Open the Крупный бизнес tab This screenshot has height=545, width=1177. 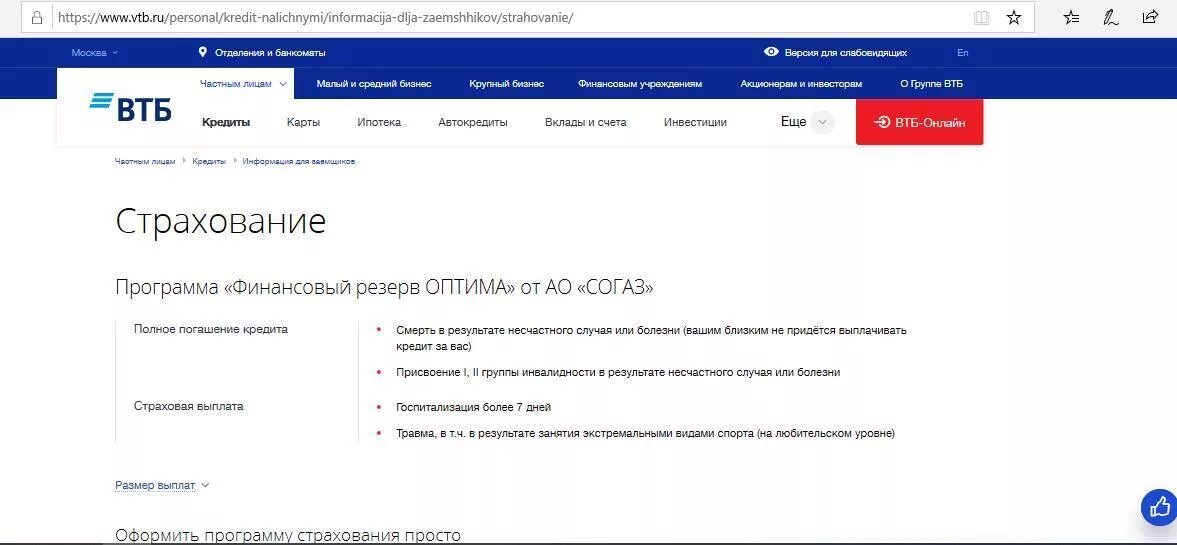click(x=507, y=84)
